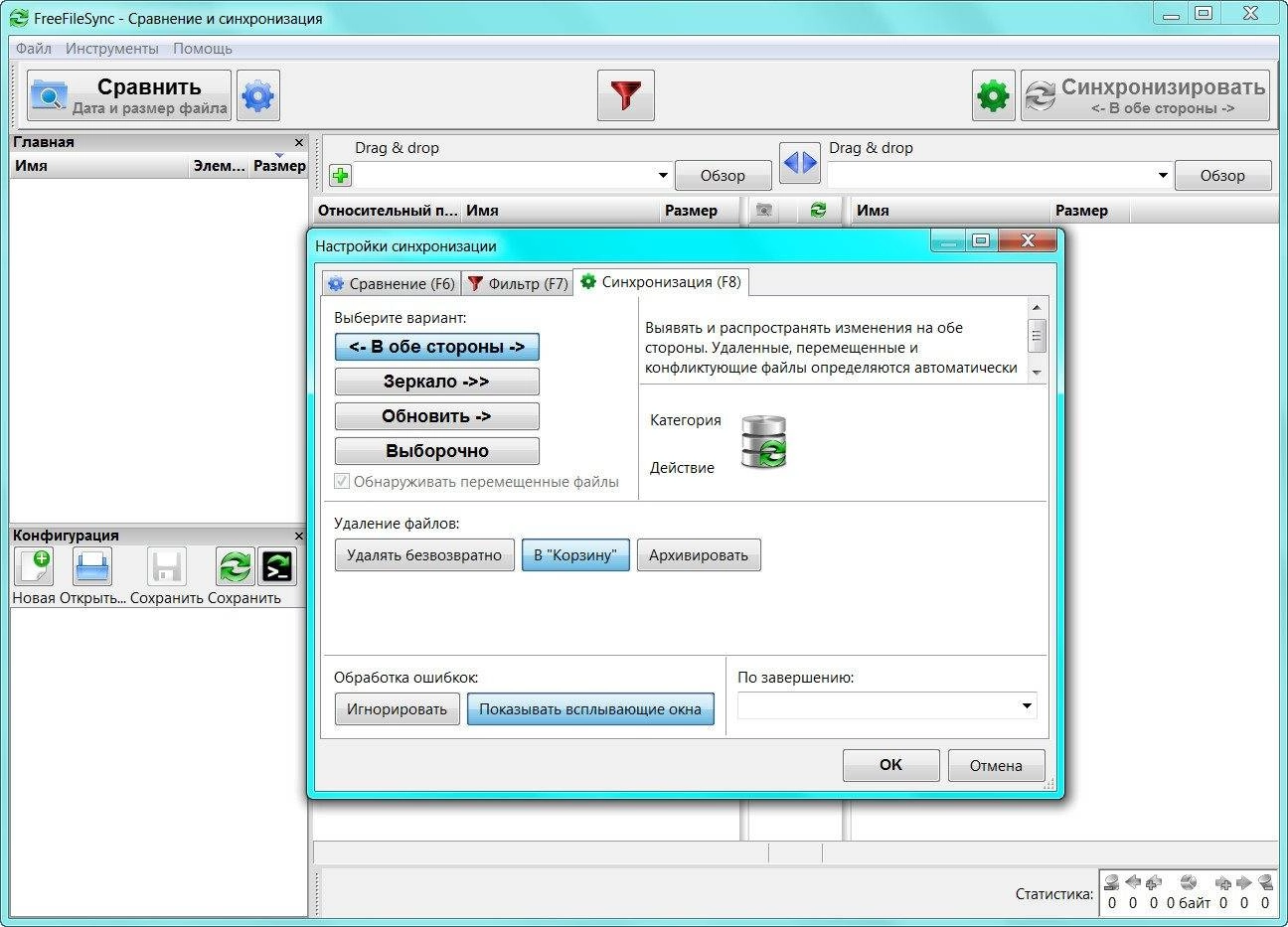The image size is (1288, 927).
Task: Click the right folder path input field
Action: 991,176
